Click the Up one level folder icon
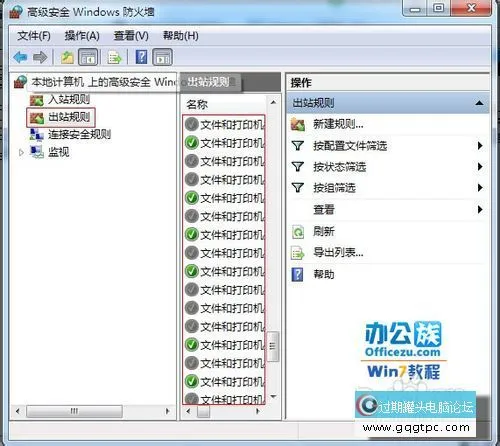Image resolution: width=500 pixels, height=446 pixels. [67, 57]
